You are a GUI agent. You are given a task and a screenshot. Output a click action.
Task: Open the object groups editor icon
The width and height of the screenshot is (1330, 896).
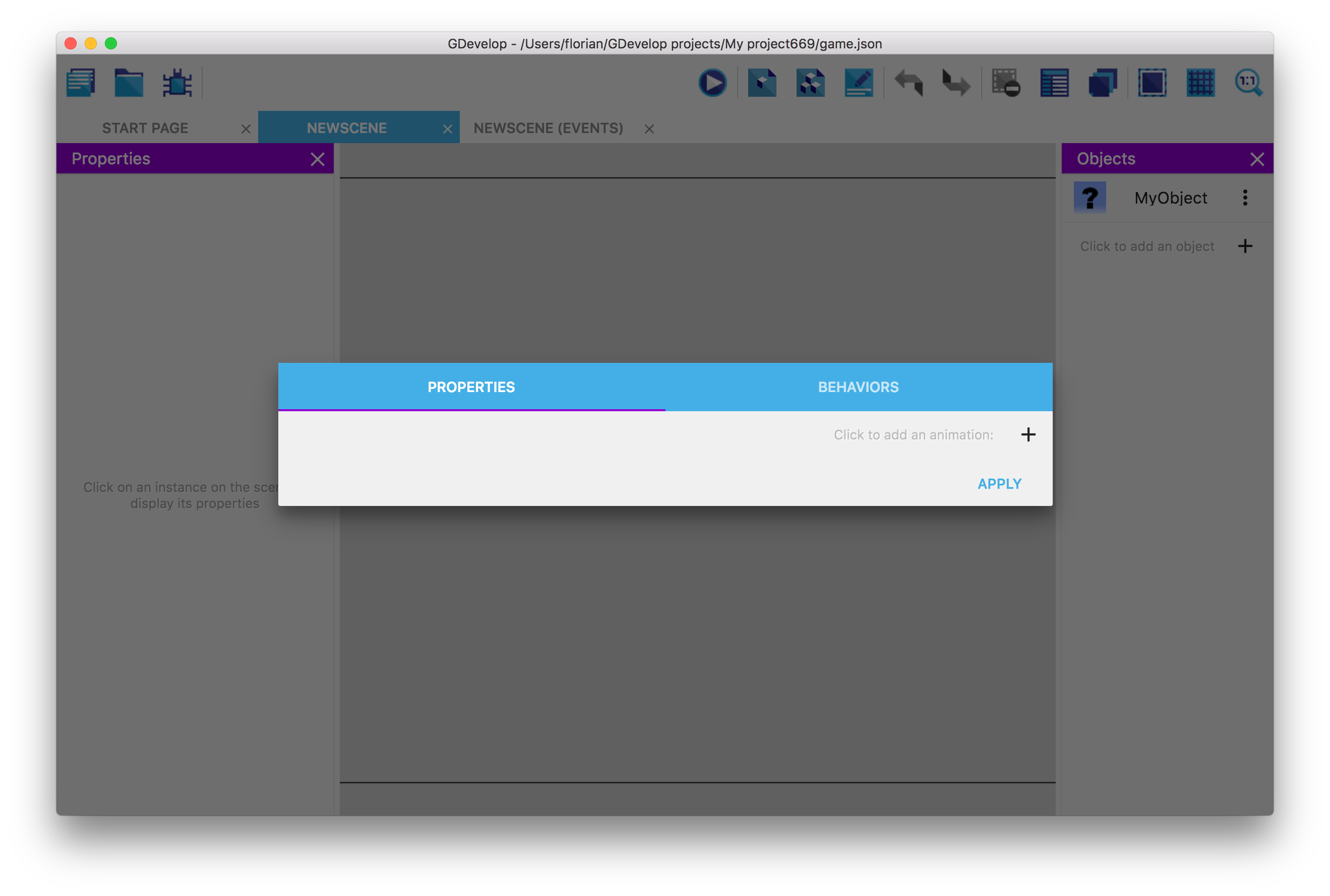coord(811,84)
